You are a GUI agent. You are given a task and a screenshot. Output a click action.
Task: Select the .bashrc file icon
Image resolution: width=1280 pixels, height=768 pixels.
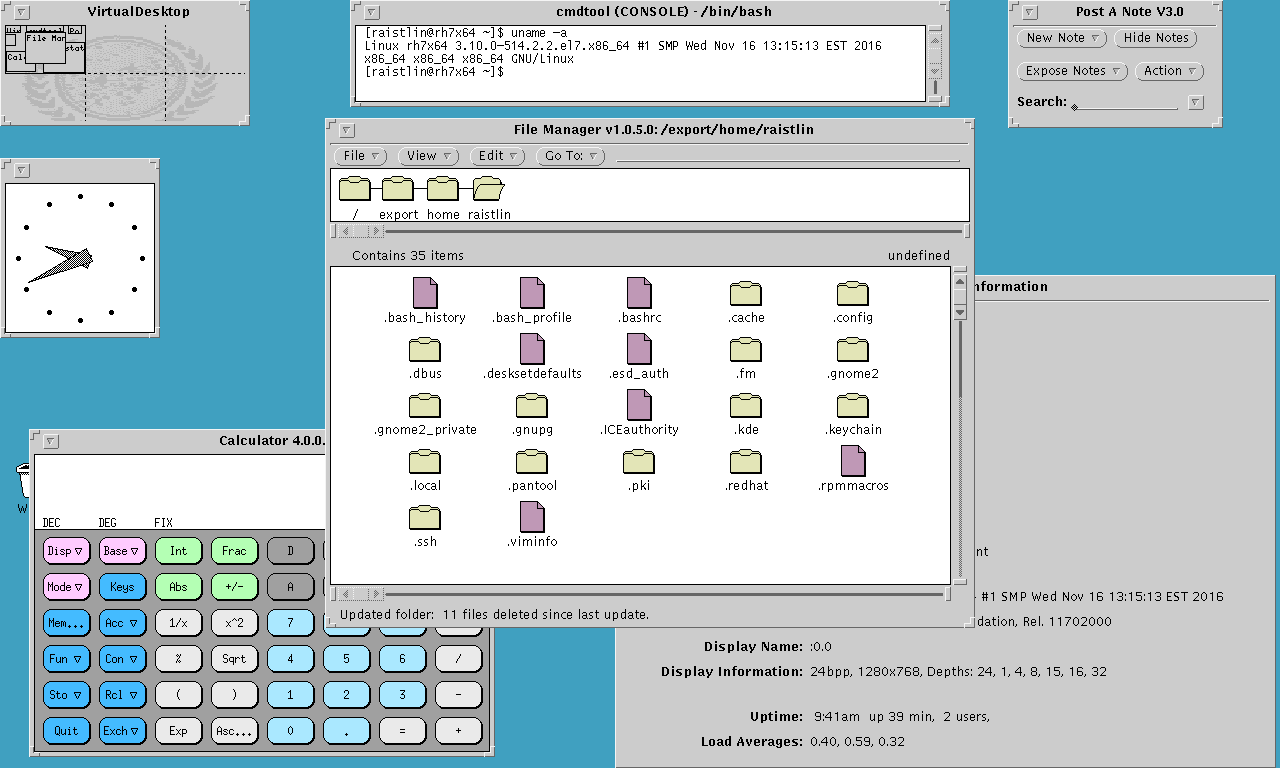pyautogui.click(x=639, y=293)
